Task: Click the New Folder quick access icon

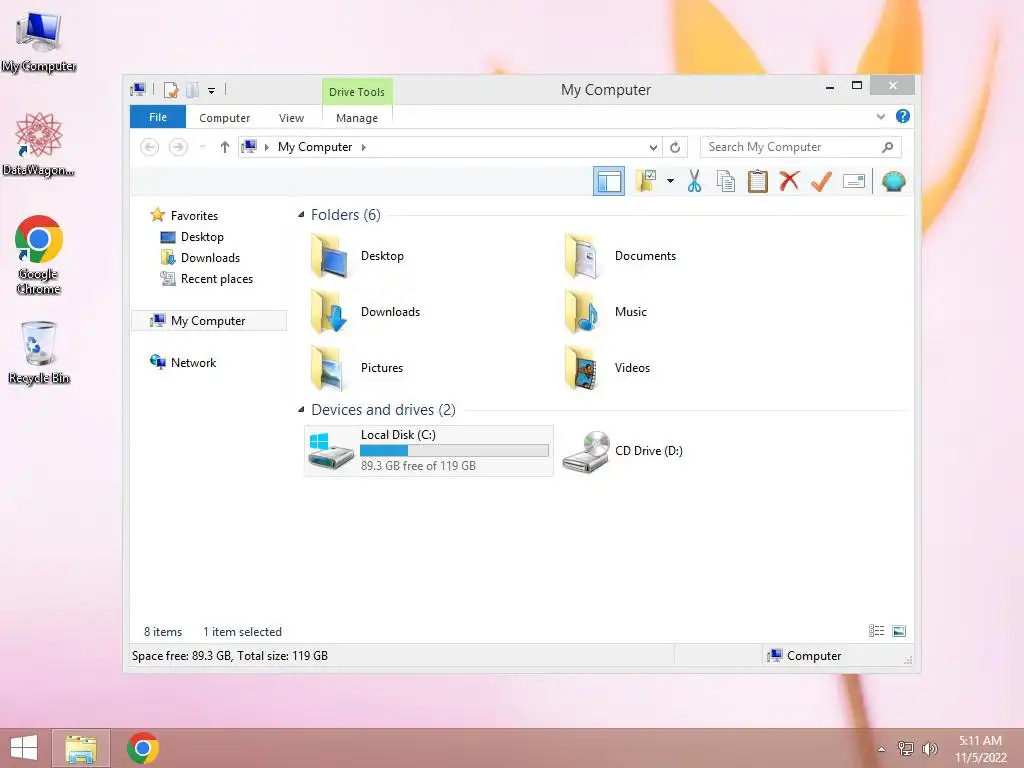Action: [x=192, y=90]
